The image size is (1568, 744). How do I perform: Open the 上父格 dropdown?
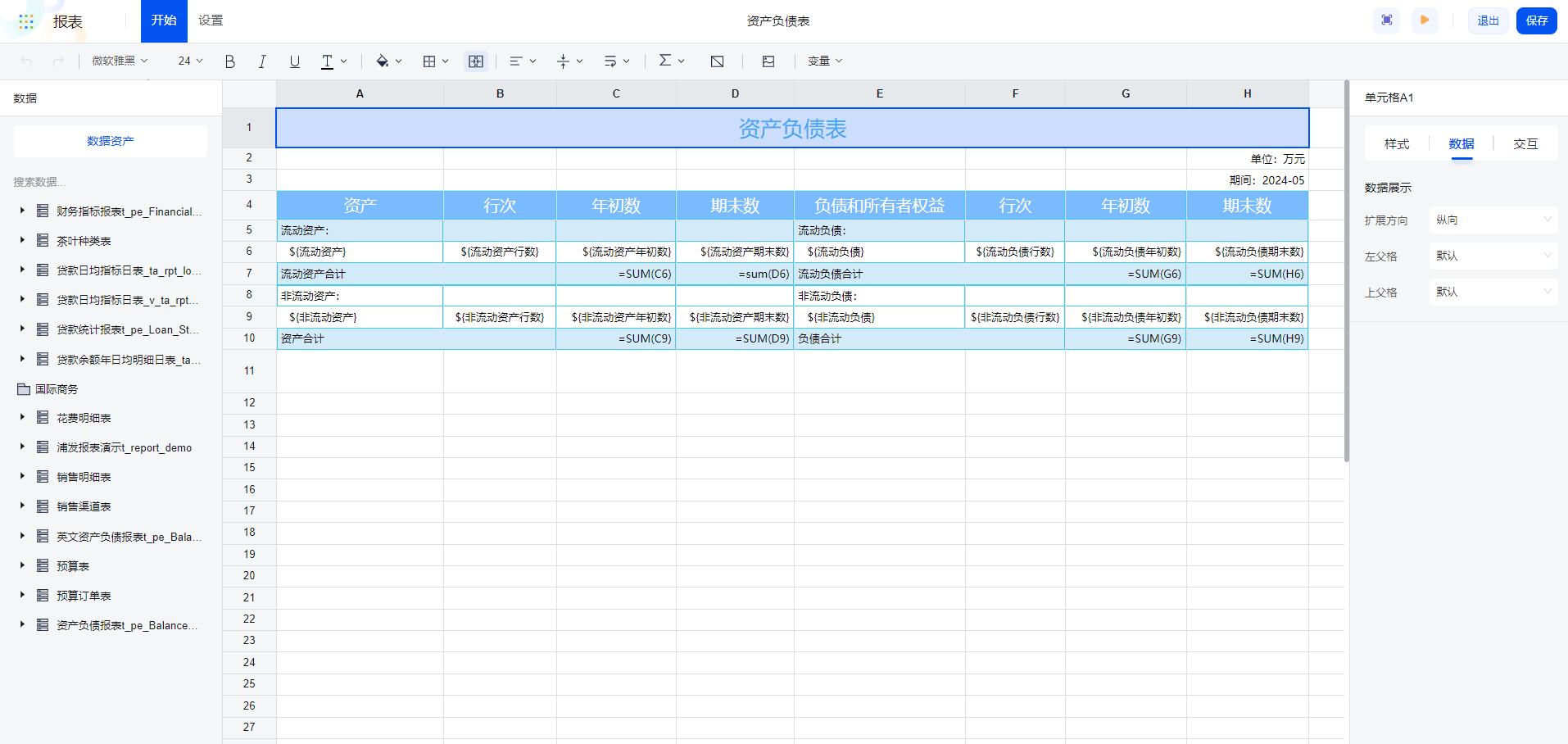tap(1493, 292)
